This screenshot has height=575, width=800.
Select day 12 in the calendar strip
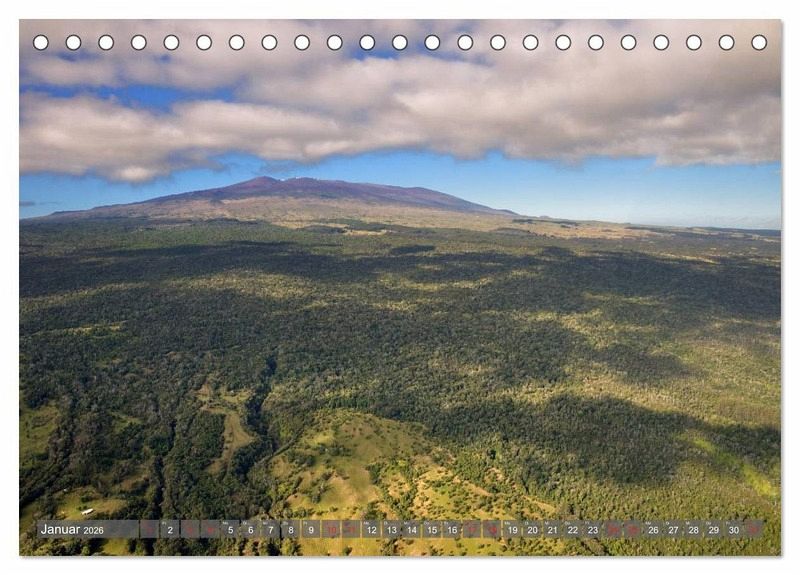pyautogui.click(x=371, y=529)
